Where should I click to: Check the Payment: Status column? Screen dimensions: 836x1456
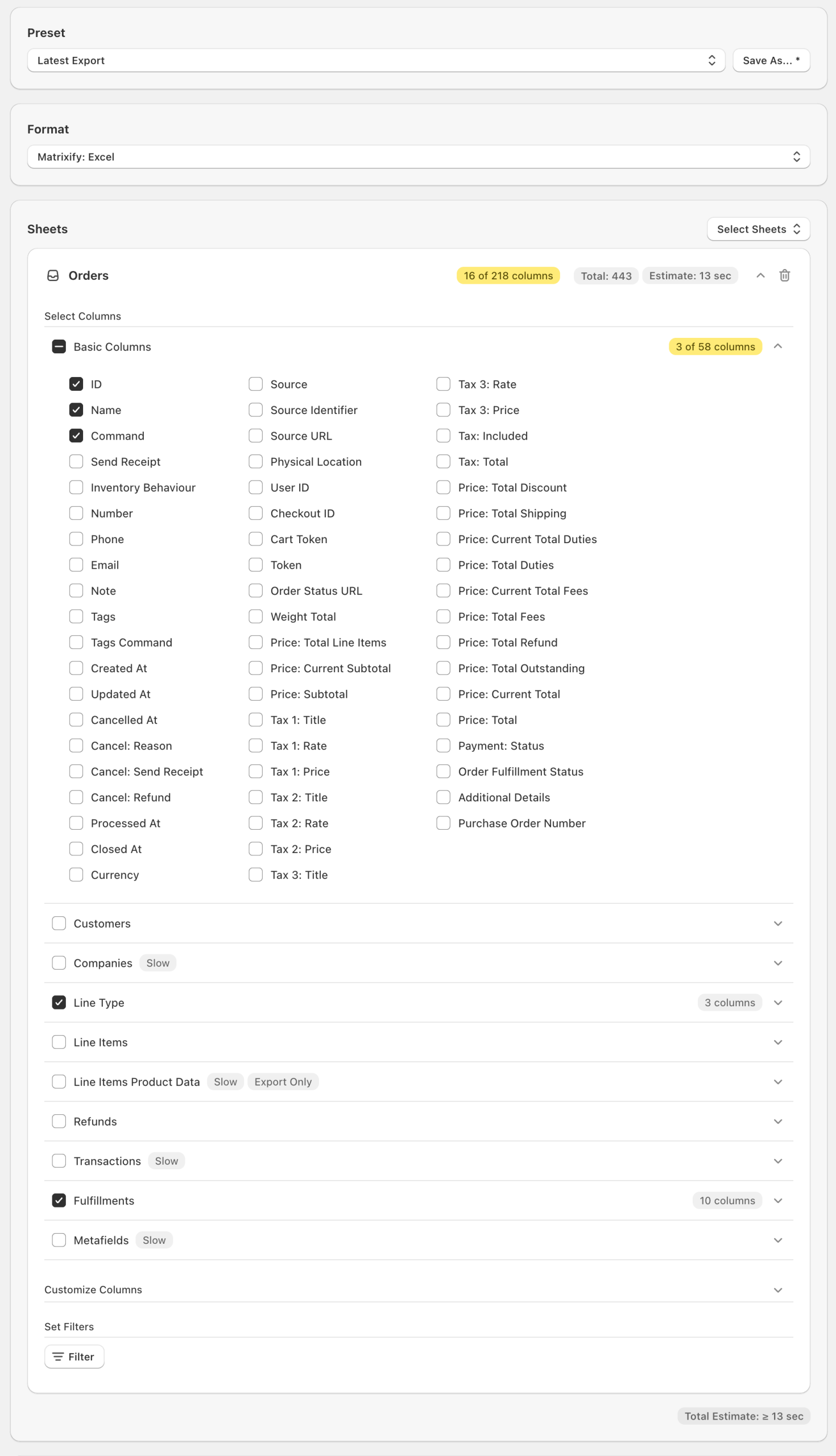coord(443,746)
